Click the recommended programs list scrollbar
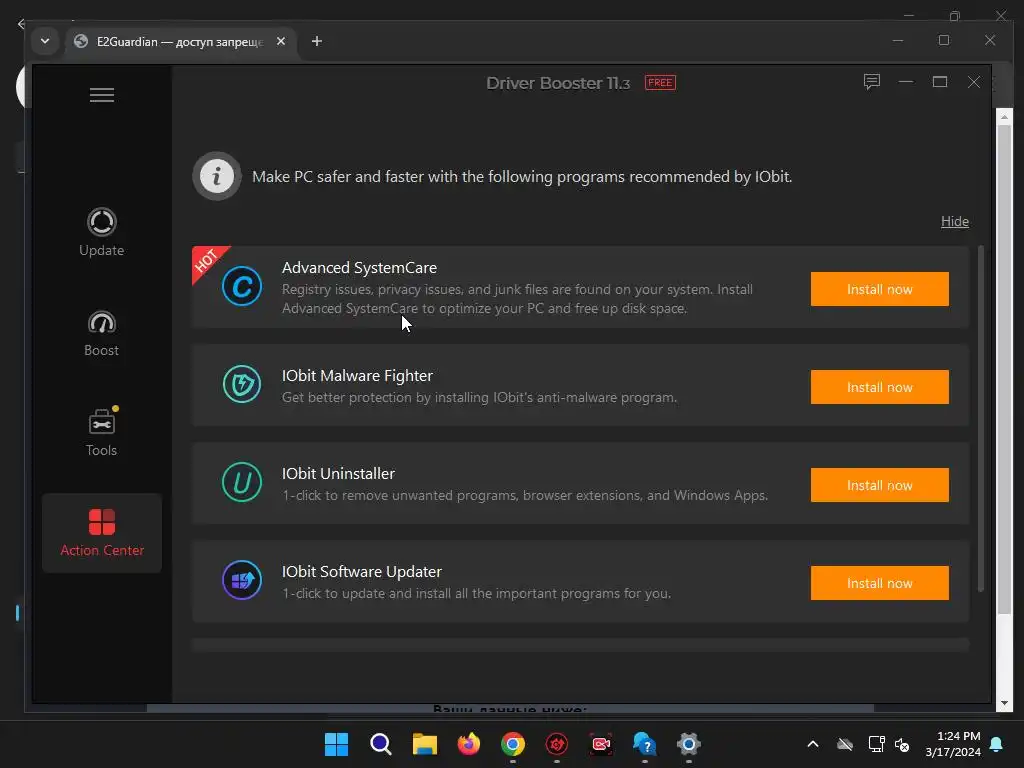 [x=980, y=418]
